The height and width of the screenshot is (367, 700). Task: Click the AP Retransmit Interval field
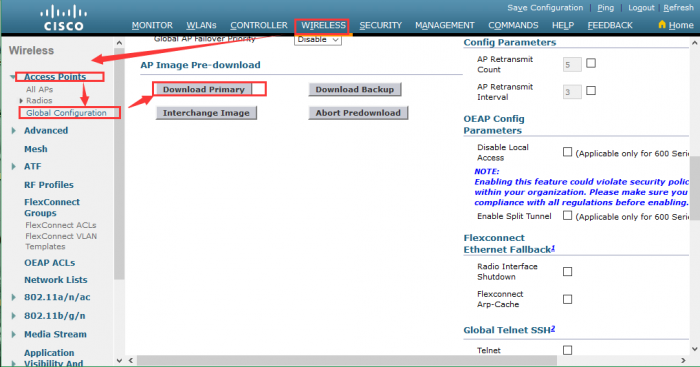tap(572, 92)
